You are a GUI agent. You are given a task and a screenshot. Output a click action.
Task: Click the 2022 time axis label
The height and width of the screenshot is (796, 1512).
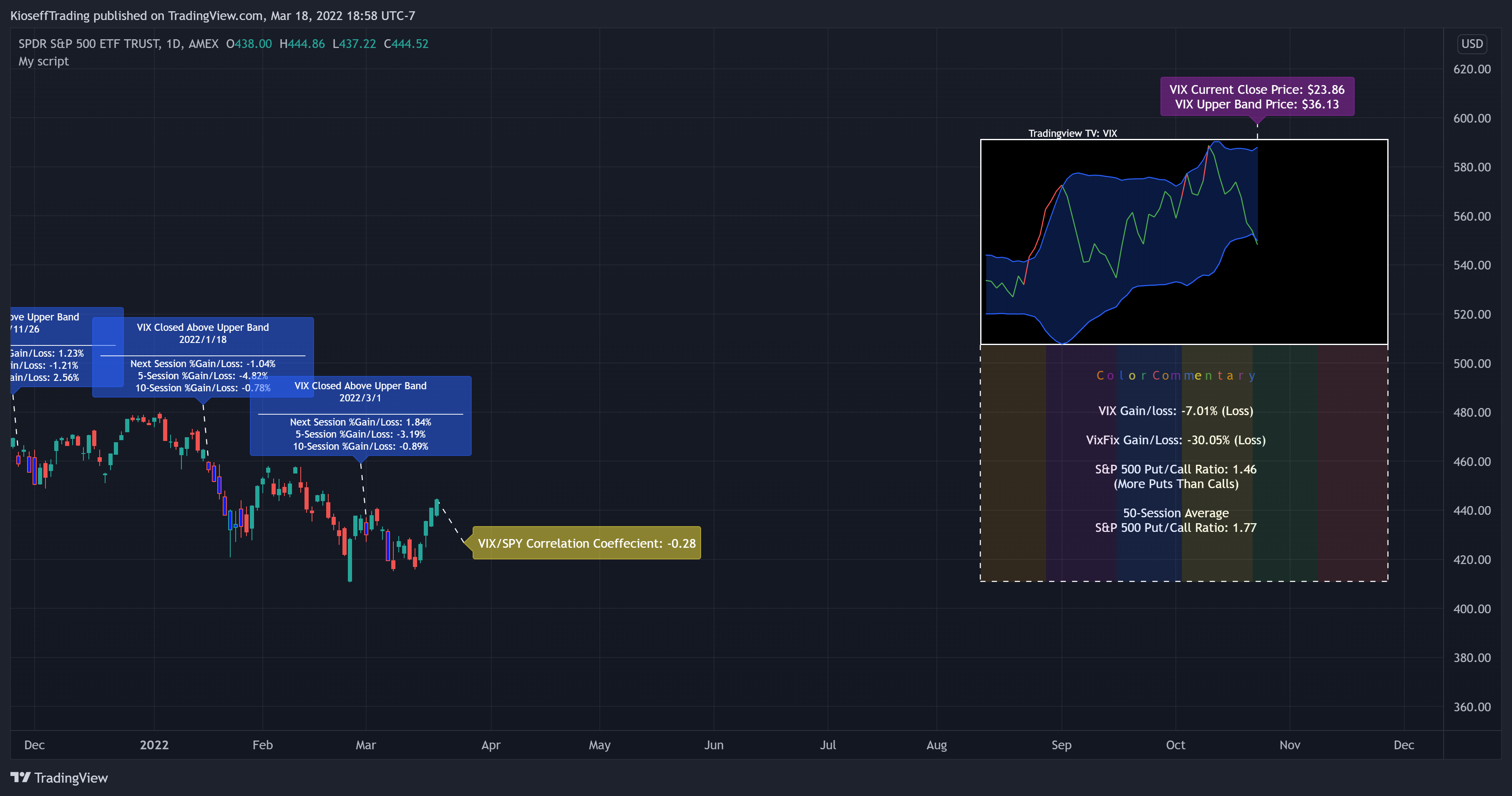pyautogui.click(x=154, y=745)
